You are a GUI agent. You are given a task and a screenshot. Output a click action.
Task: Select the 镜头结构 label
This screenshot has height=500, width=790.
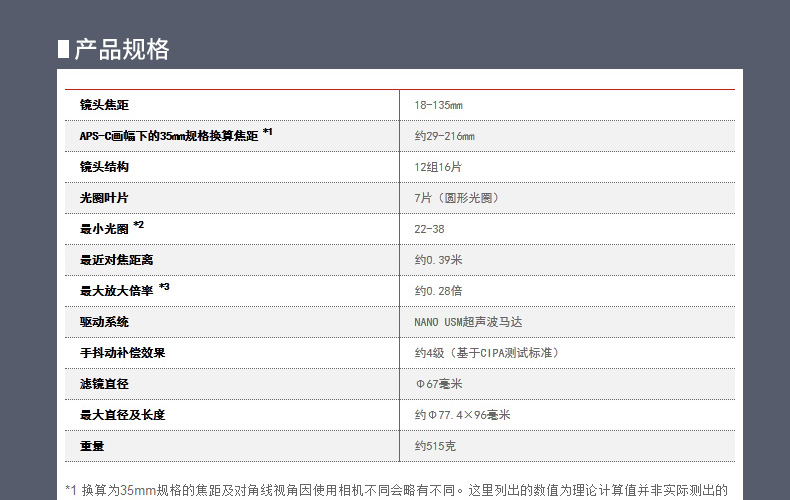click(x=104, y=167)
